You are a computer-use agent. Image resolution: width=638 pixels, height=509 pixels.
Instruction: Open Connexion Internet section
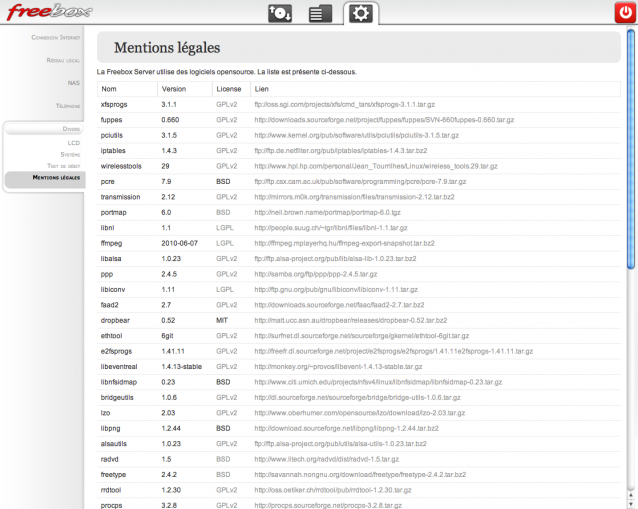point(56,37)
